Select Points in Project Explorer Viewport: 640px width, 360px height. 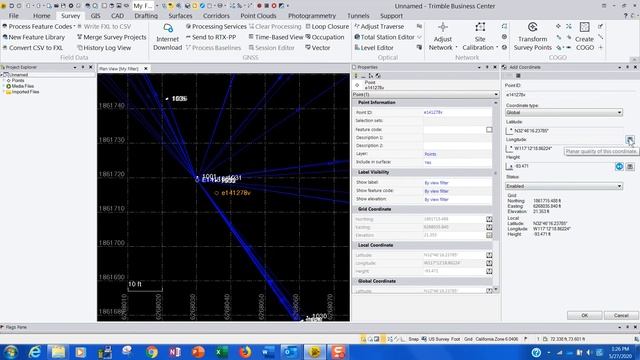tap(18, 81)
